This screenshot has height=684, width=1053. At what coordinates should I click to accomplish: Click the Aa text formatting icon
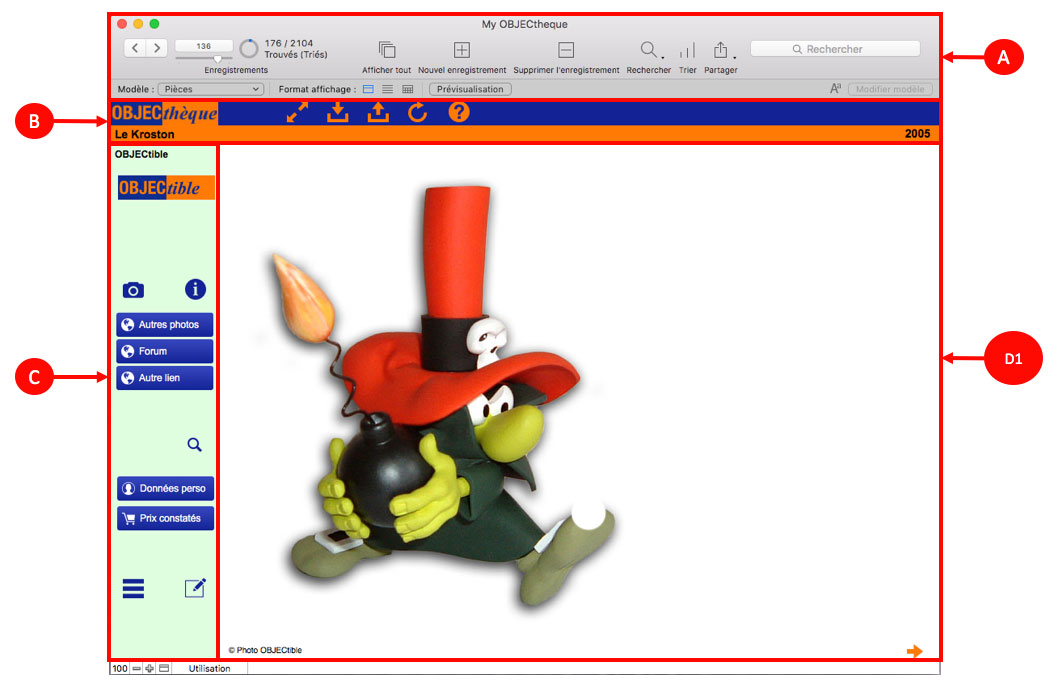[835, 89]
